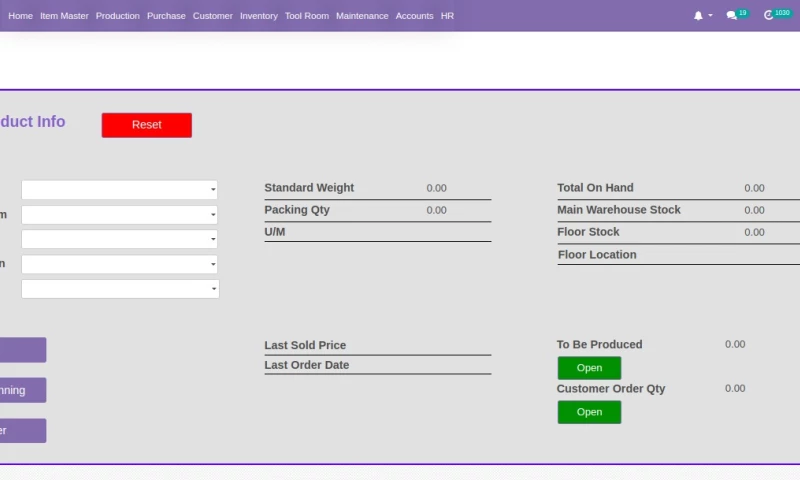The width and height of the screenshot is (800, 480).
Task: Open the Item Master menu
Action: coord(64,16)
